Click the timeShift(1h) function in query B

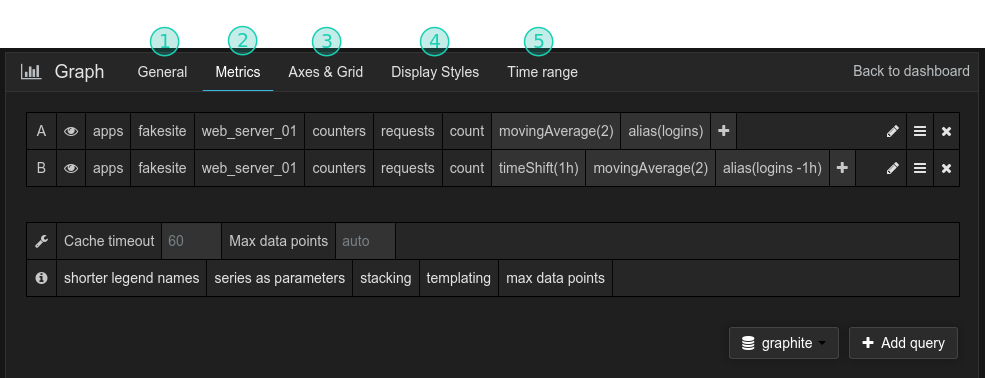pos(538,168)
